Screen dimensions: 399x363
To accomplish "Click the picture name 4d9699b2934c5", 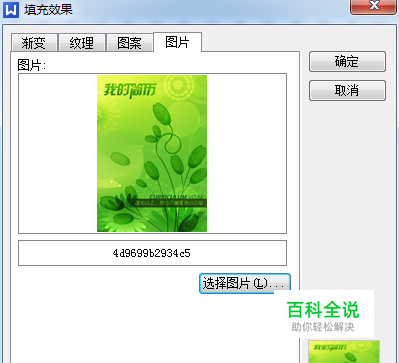I will [152, 253].
